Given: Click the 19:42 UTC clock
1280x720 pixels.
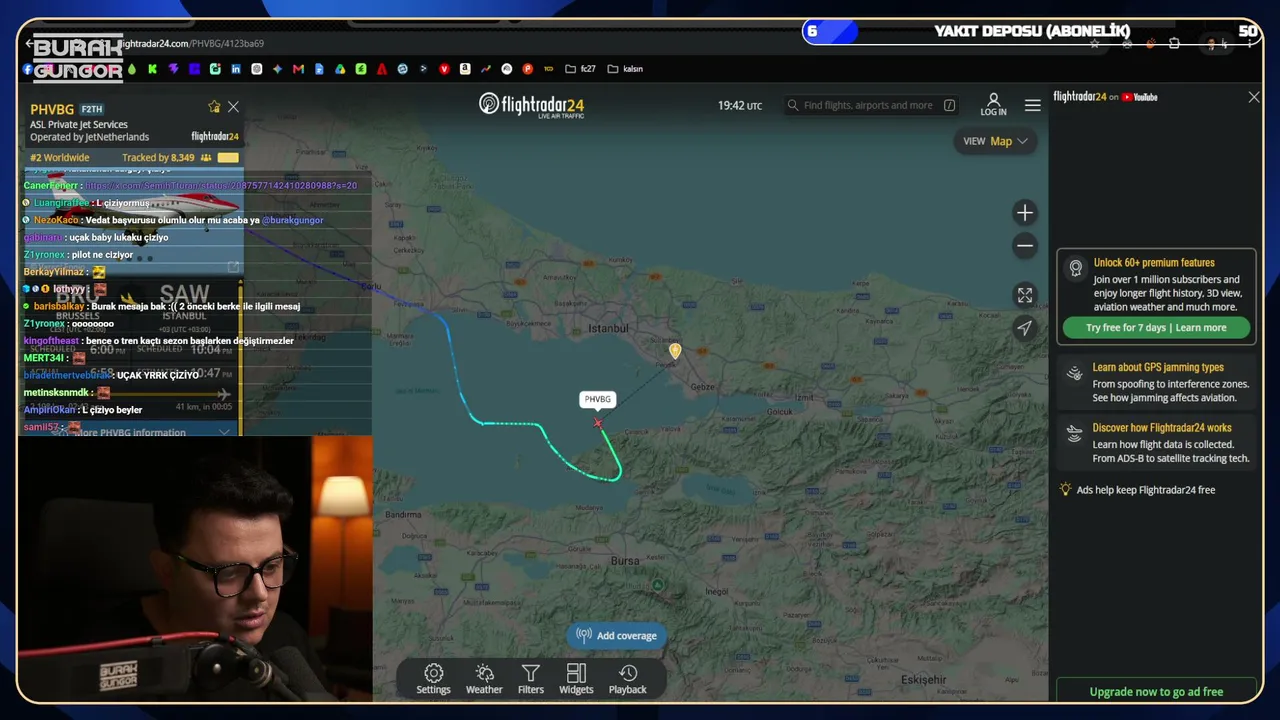Looking at the screenshot, I should tap(740, 105).
